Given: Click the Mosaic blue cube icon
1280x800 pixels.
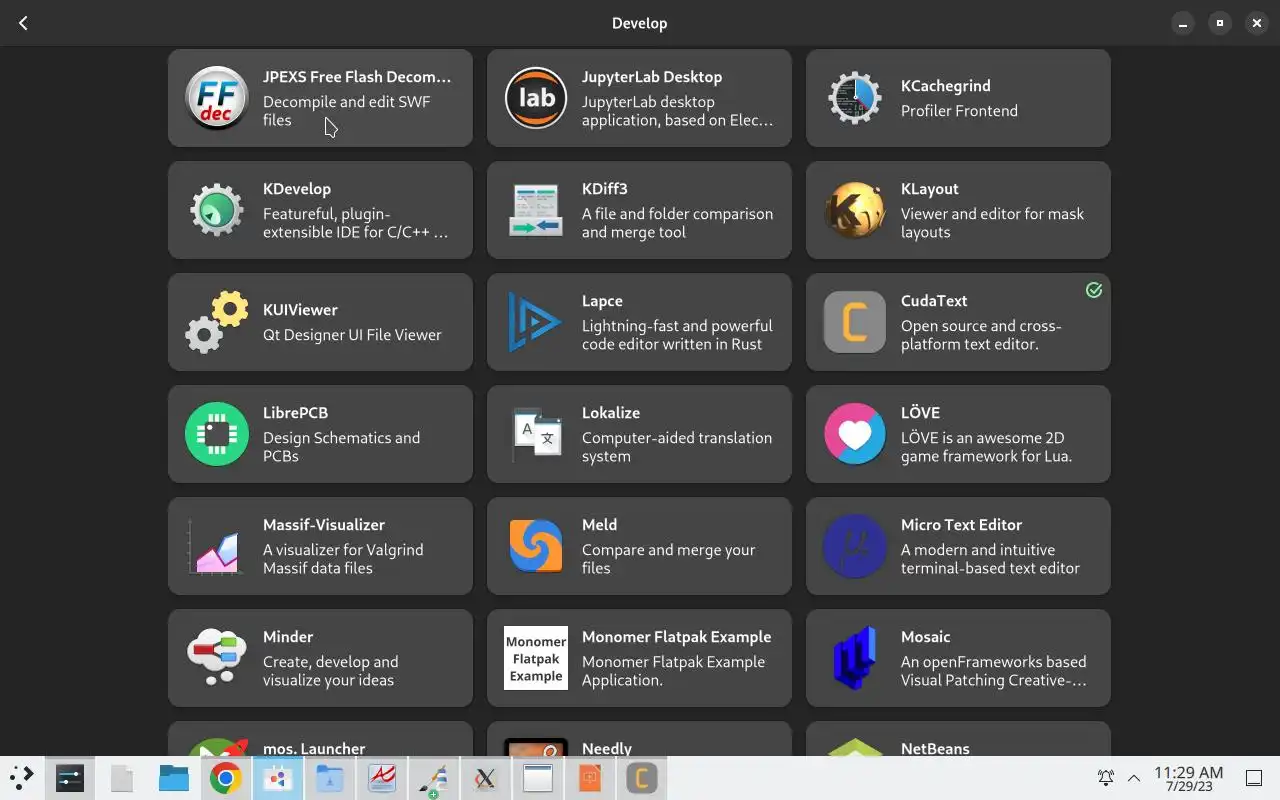Looking at the screenshot, I should point(855,658).
